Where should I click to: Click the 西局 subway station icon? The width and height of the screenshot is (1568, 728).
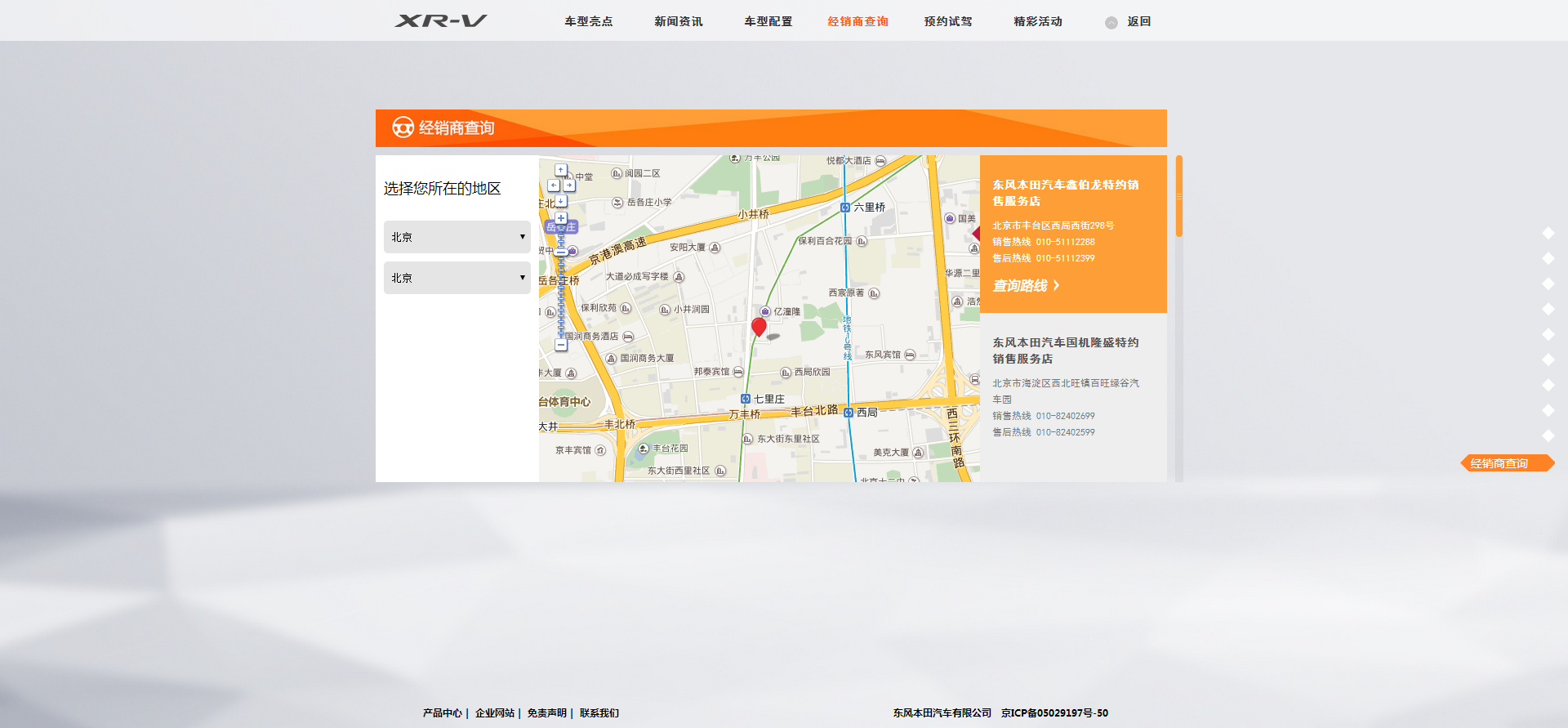pos(849,413)
